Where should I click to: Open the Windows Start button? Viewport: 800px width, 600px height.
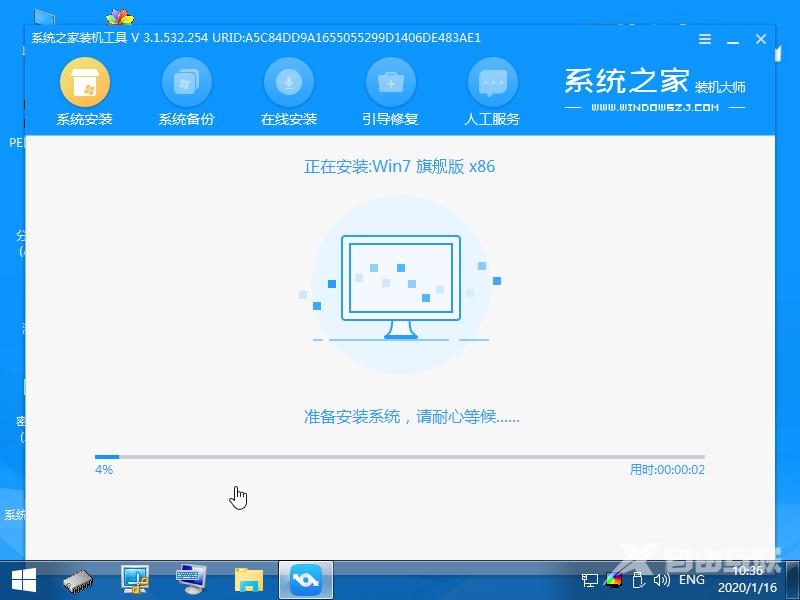23,581
